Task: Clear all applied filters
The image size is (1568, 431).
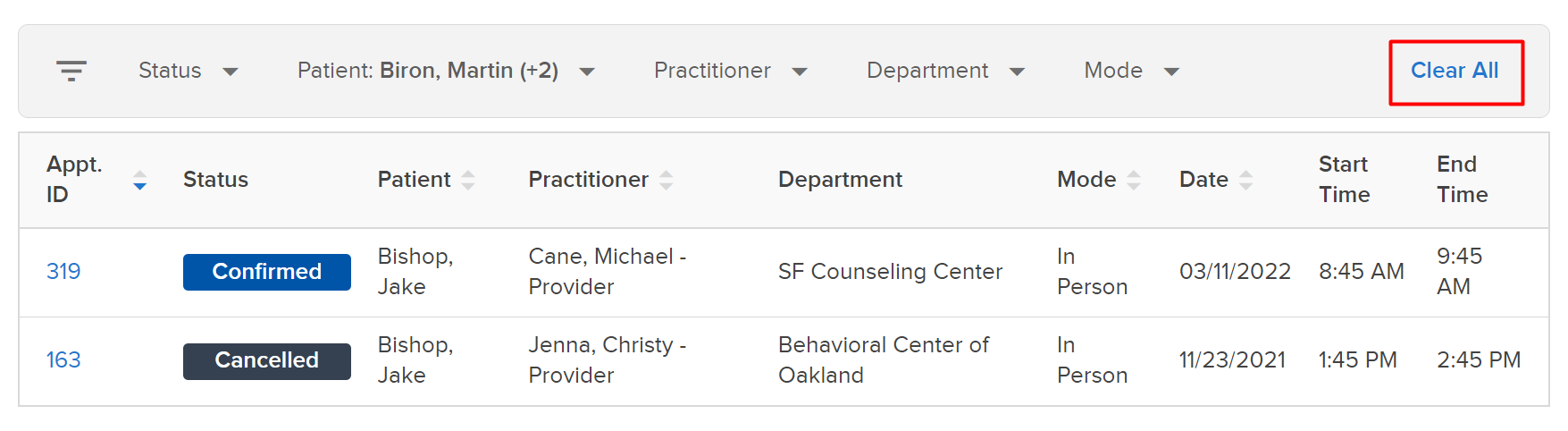Action: (x=1455, y=71)
